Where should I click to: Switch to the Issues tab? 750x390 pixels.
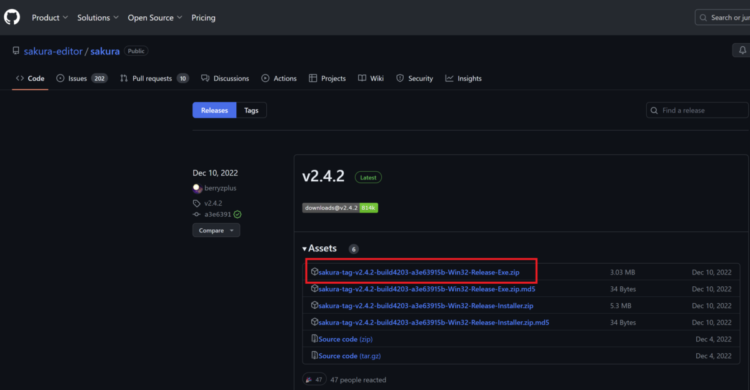(82, 78)
